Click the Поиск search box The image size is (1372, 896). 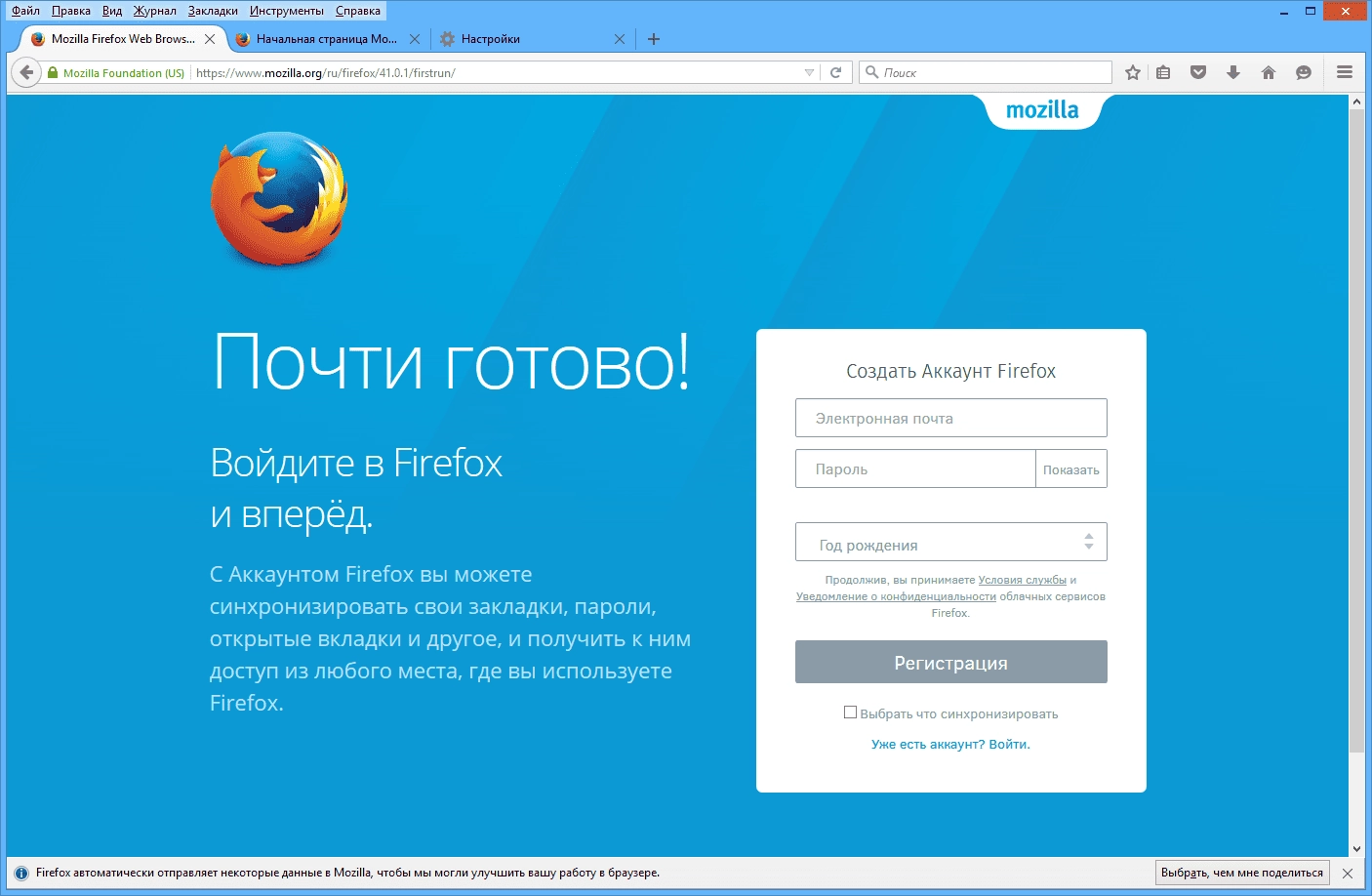click(986, 72)
